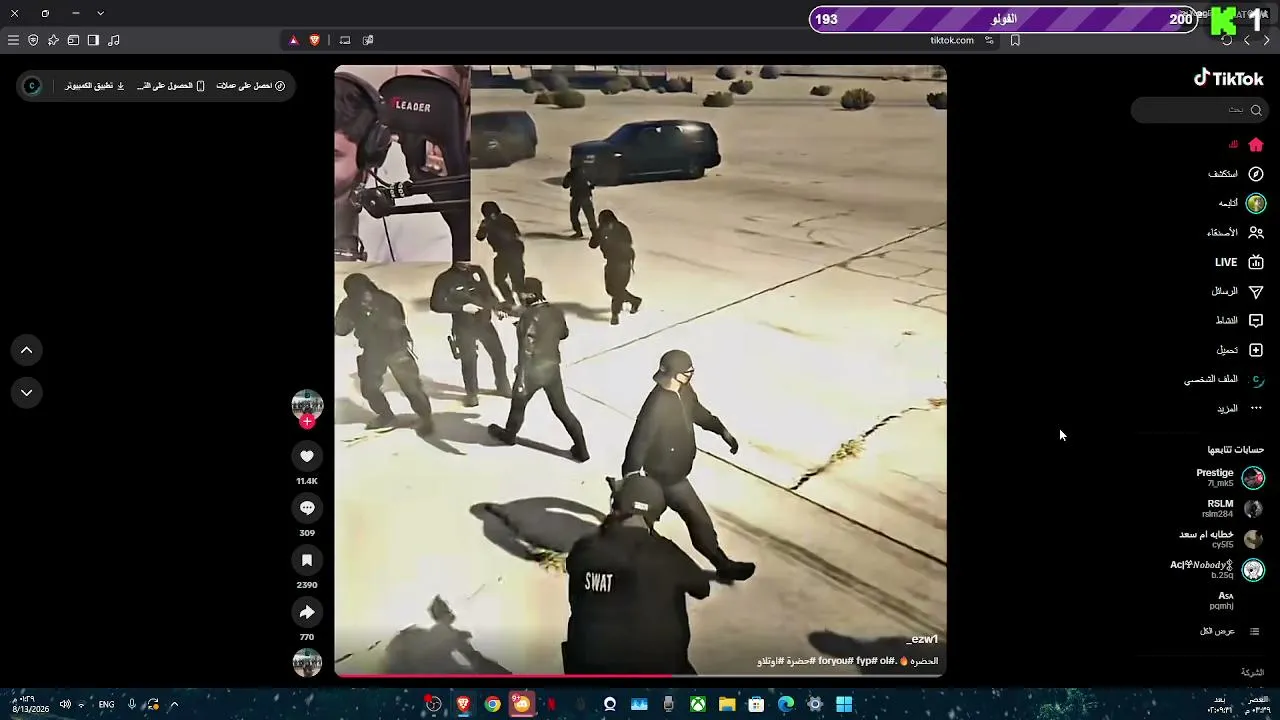Save the video with the bookmark icon
The width and height of the screenshot is (1280, 720).
pyautogui.click(x=307, y=560)
